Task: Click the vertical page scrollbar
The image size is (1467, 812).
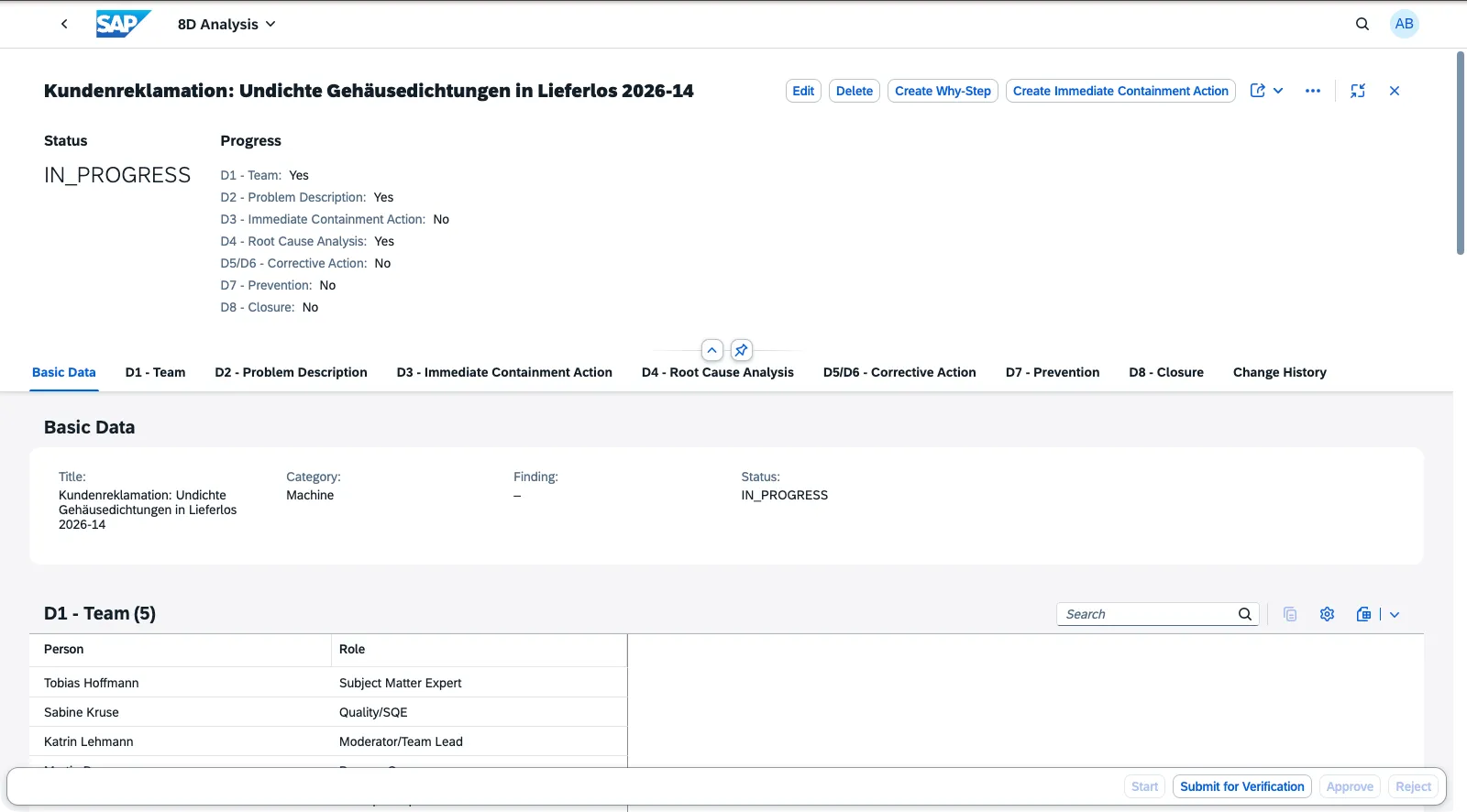Action: pyautogui.click(x=1461, y=154)
